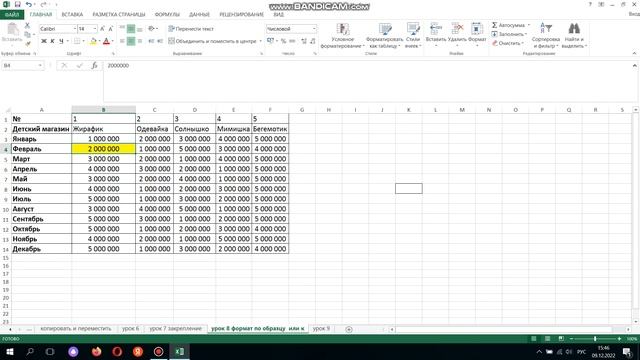Switch to РАЗМЕТКА СТРАНИЦЫ tab
This screenshot has height=360, width=640.
(119, 15)
